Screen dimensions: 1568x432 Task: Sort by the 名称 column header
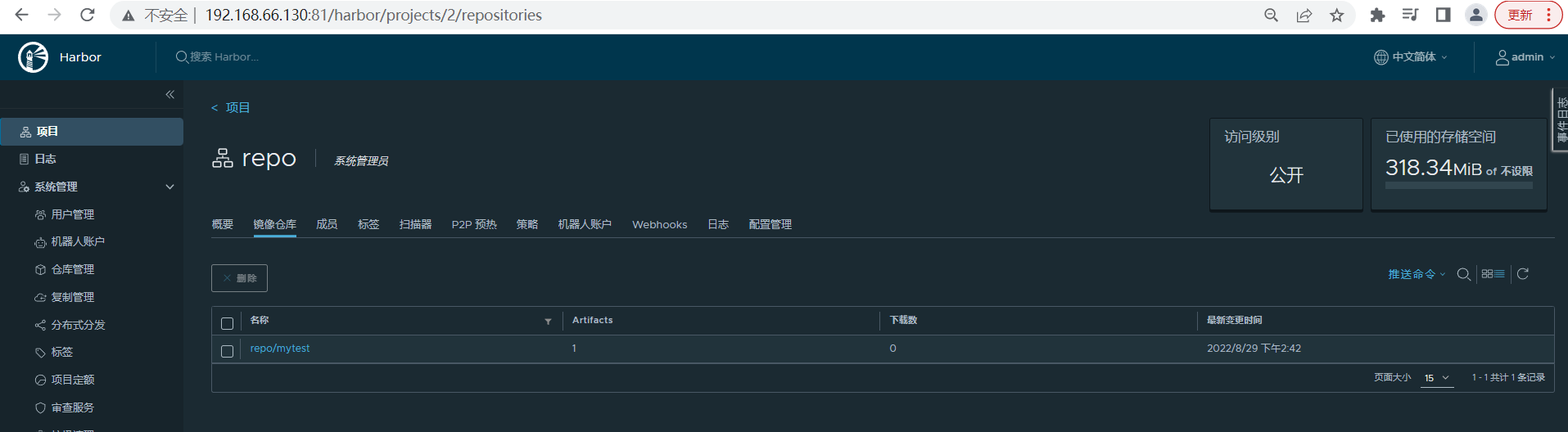[260, 321]
